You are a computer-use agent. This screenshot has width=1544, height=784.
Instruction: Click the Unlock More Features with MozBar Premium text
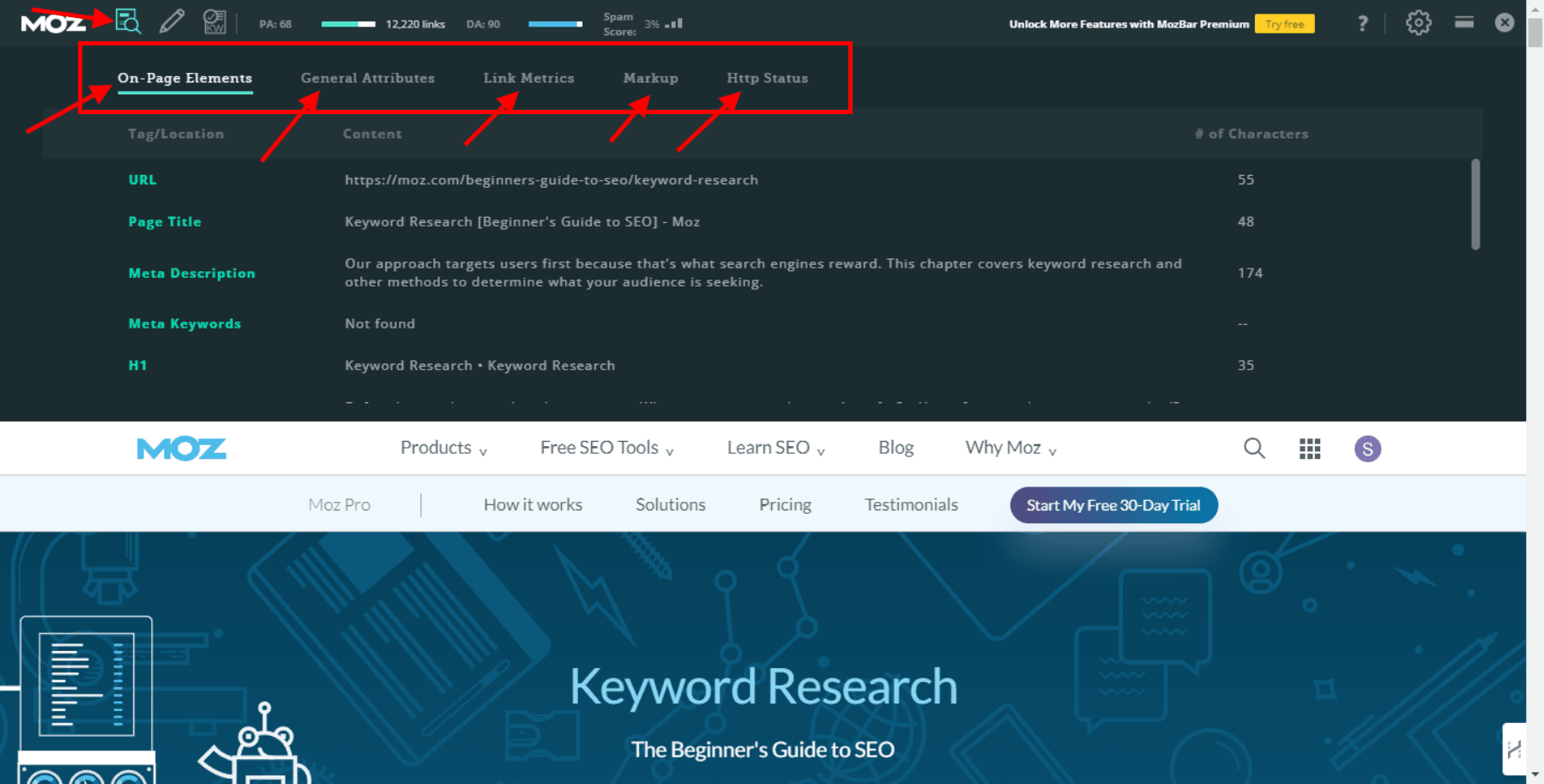(x=1129, y=24)
